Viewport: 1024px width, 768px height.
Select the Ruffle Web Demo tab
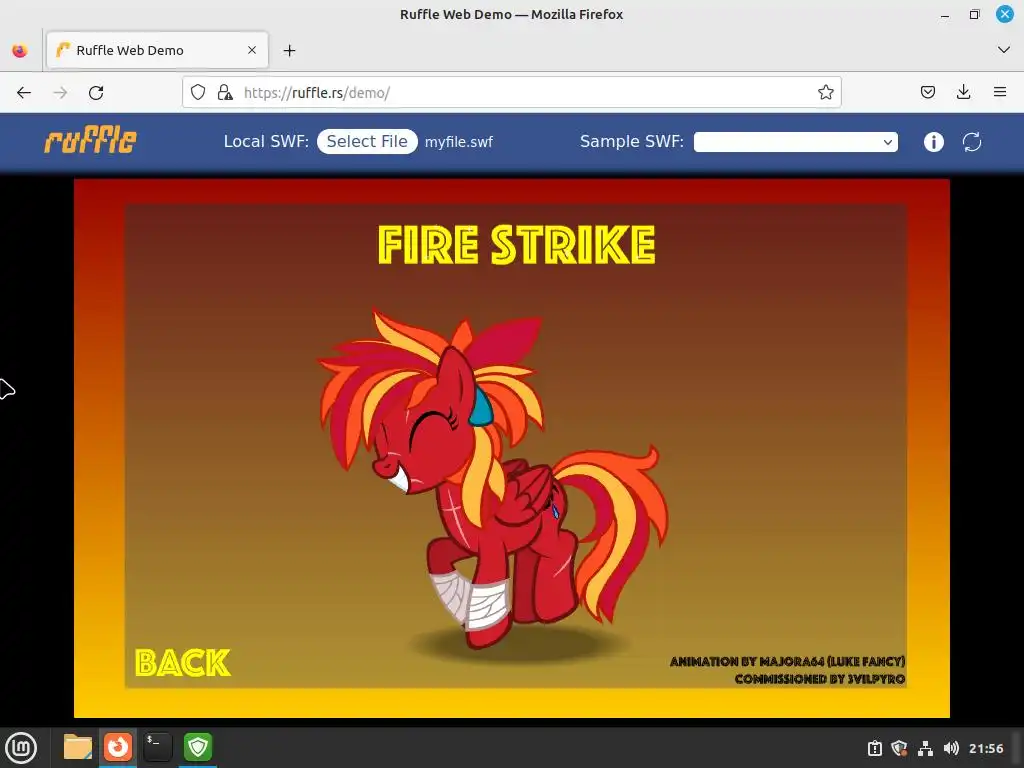[157, 50]
